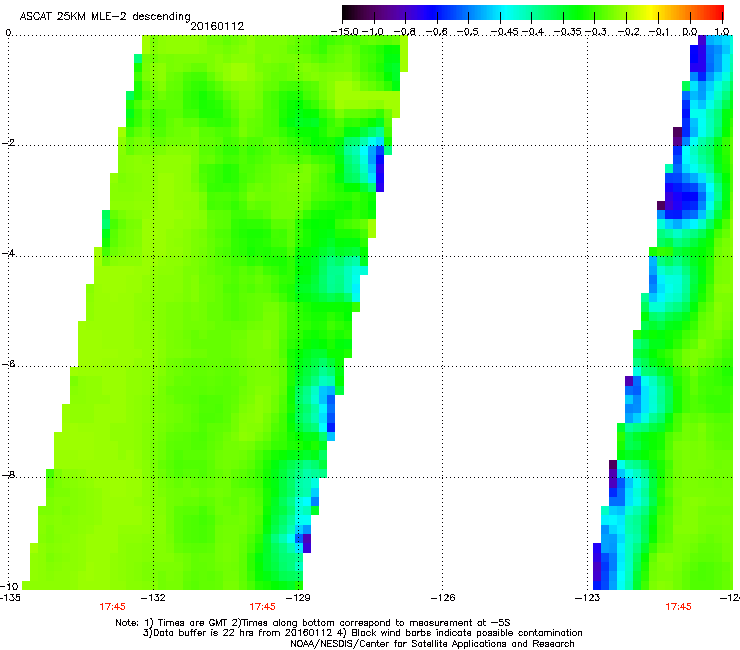Click the longitude label -126
Viewport: 740px width, 650px height.
coord(443,598)
